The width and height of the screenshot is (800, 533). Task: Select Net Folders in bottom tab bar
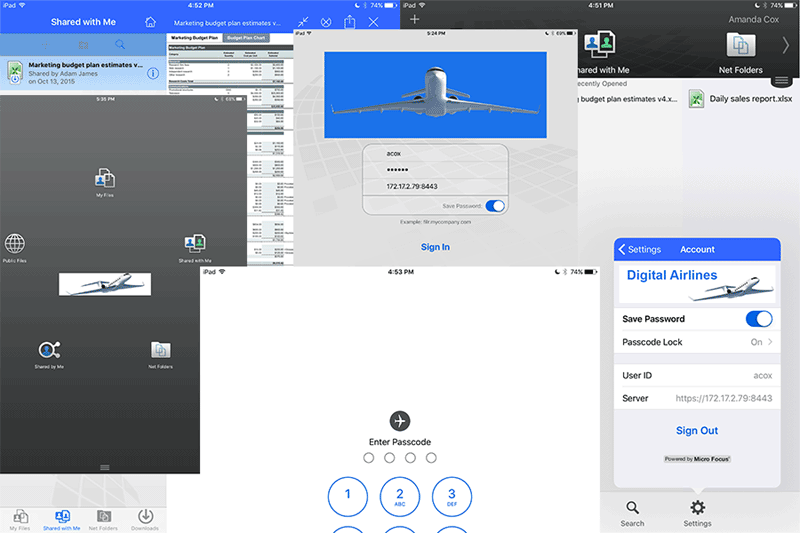pos(104,520)
